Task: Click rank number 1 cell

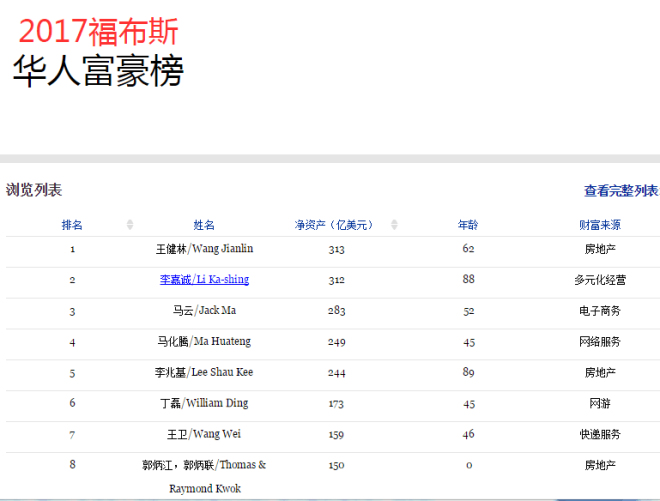Action: click(x=72, y=249)
